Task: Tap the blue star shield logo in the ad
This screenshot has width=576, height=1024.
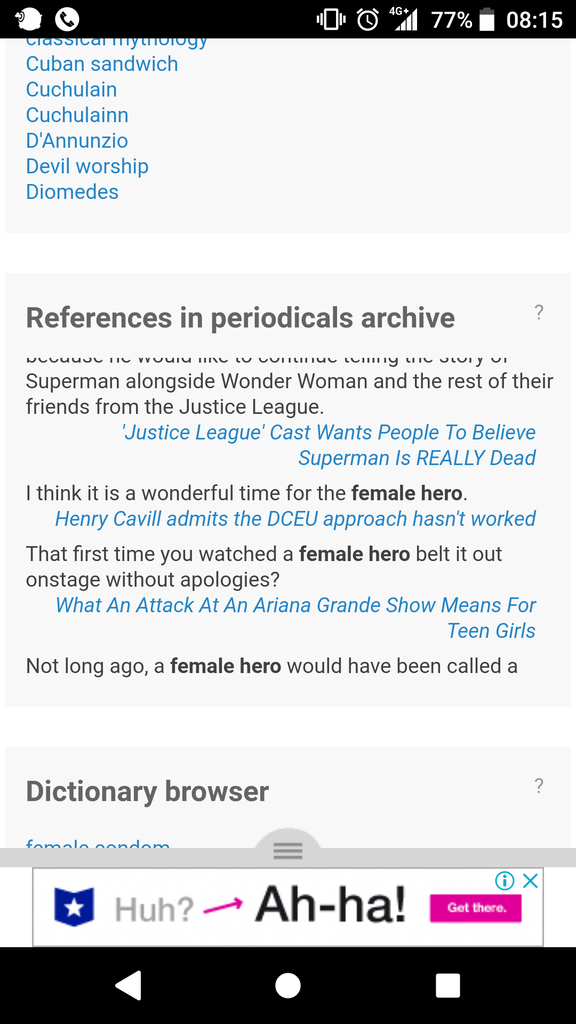Action: [74, 907]
